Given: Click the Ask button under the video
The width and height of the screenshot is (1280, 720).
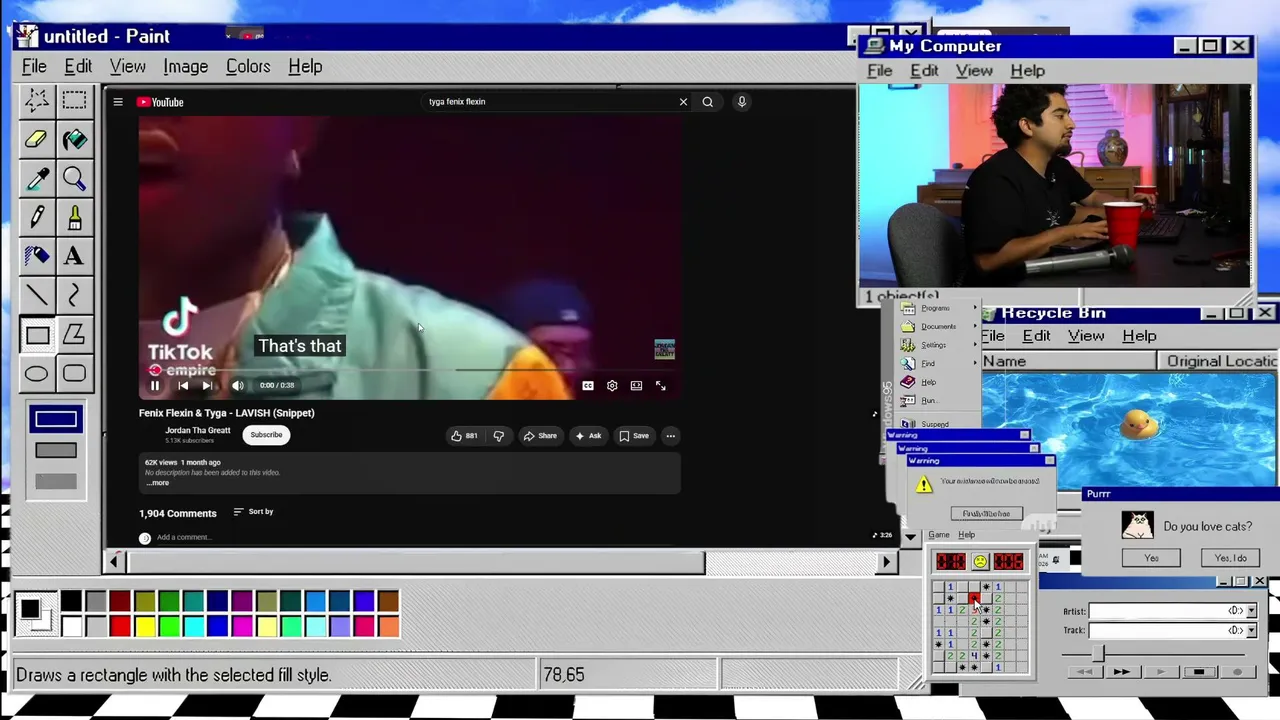Looking at the screenshot, I should click(588, 436).
